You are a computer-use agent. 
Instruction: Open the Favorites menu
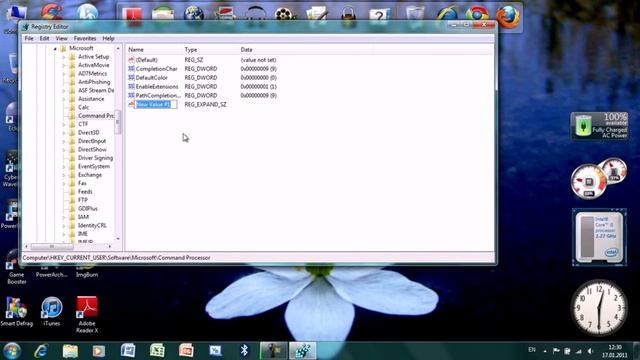[x=85, y=38]
